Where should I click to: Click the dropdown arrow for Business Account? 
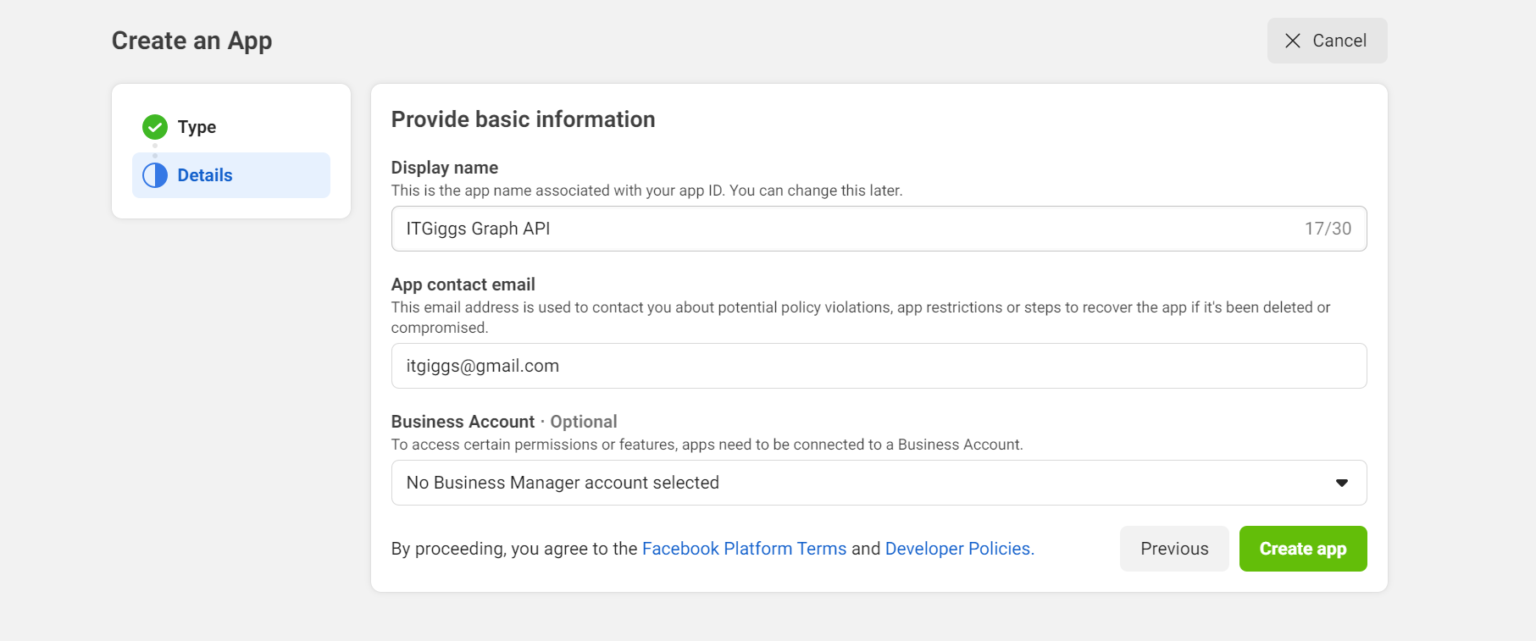click(x=1342, y=483)
